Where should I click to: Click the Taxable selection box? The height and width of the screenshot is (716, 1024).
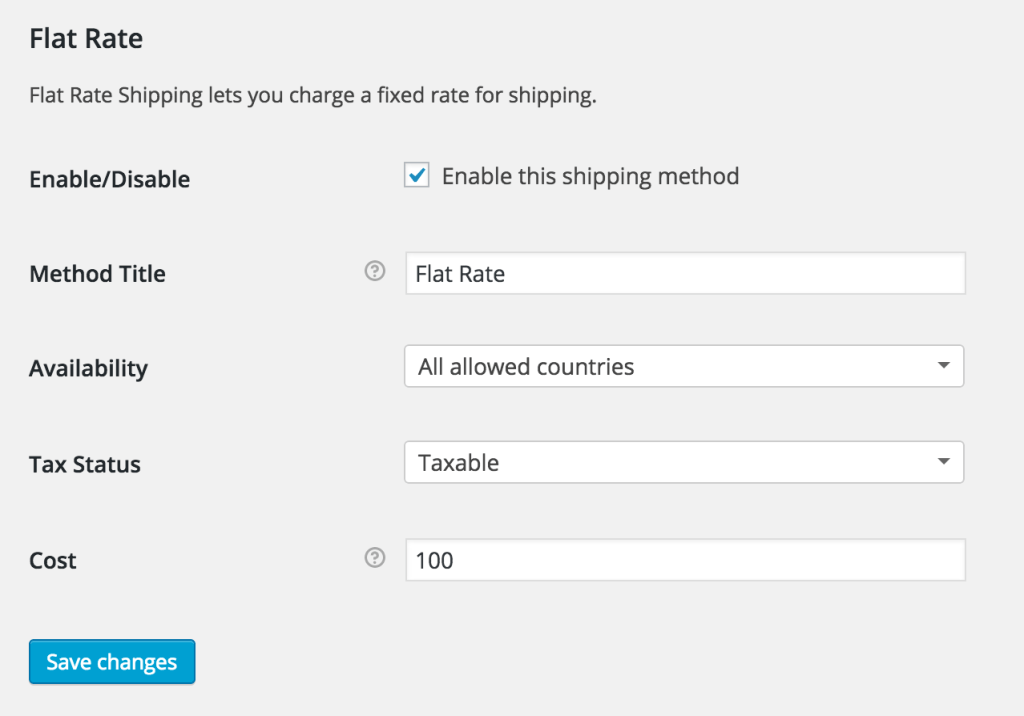tap(684, 462)
